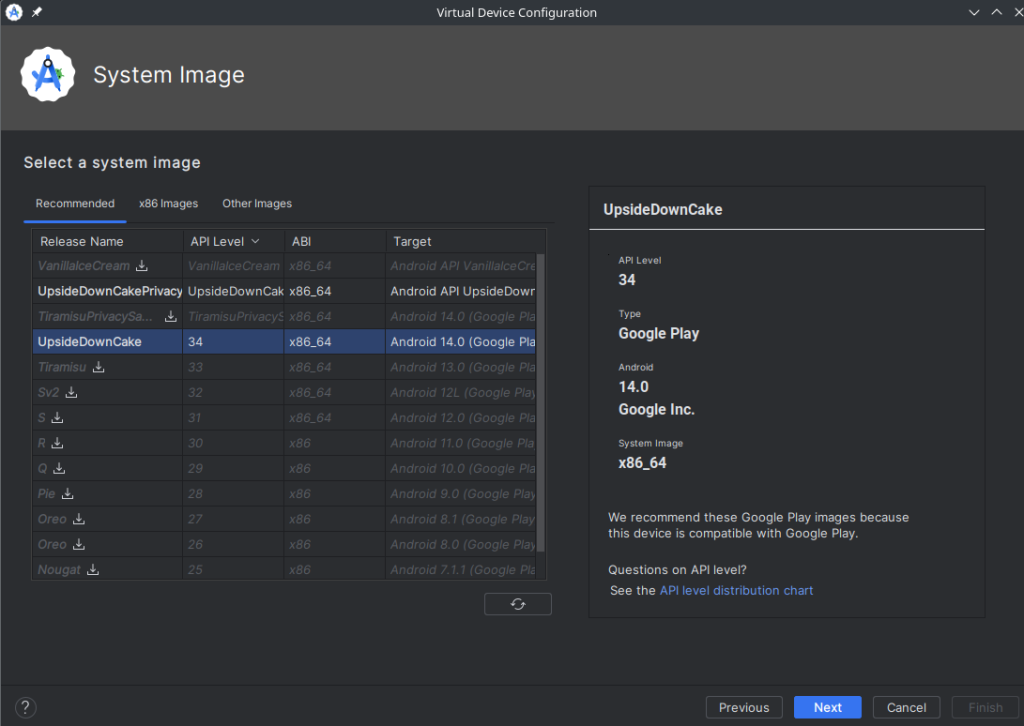Select the Recommended tab

(x=75, y=204)
